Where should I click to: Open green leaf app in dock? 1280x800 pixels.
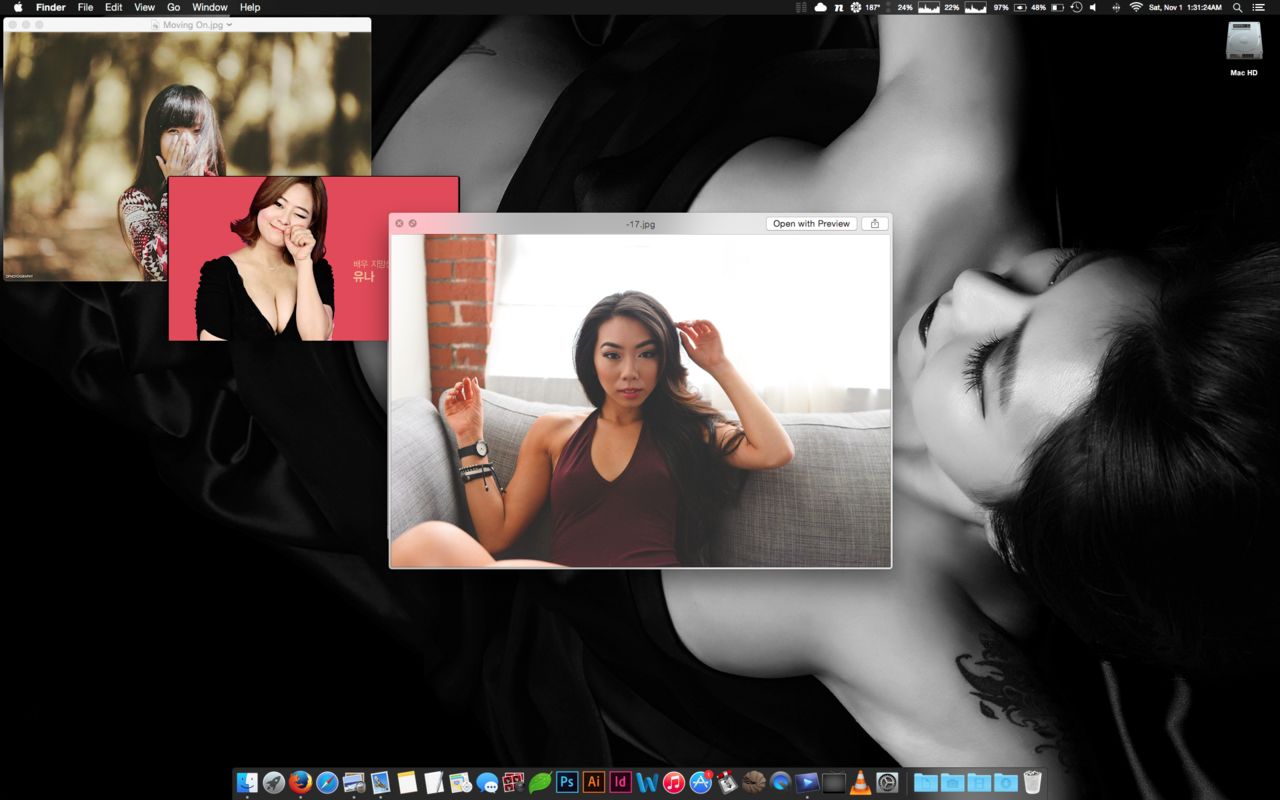540,782
